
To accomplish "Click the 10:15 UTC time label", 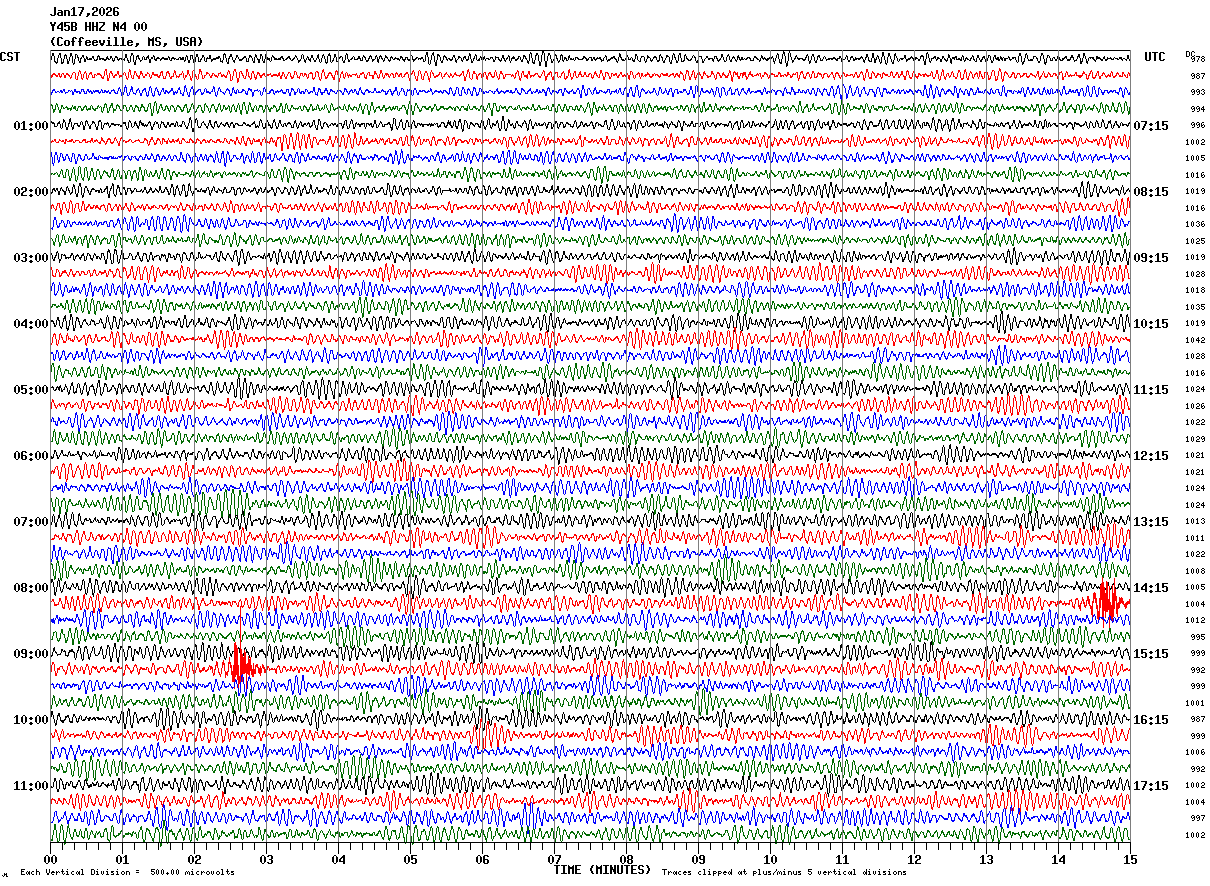I will coord(1151,324).
